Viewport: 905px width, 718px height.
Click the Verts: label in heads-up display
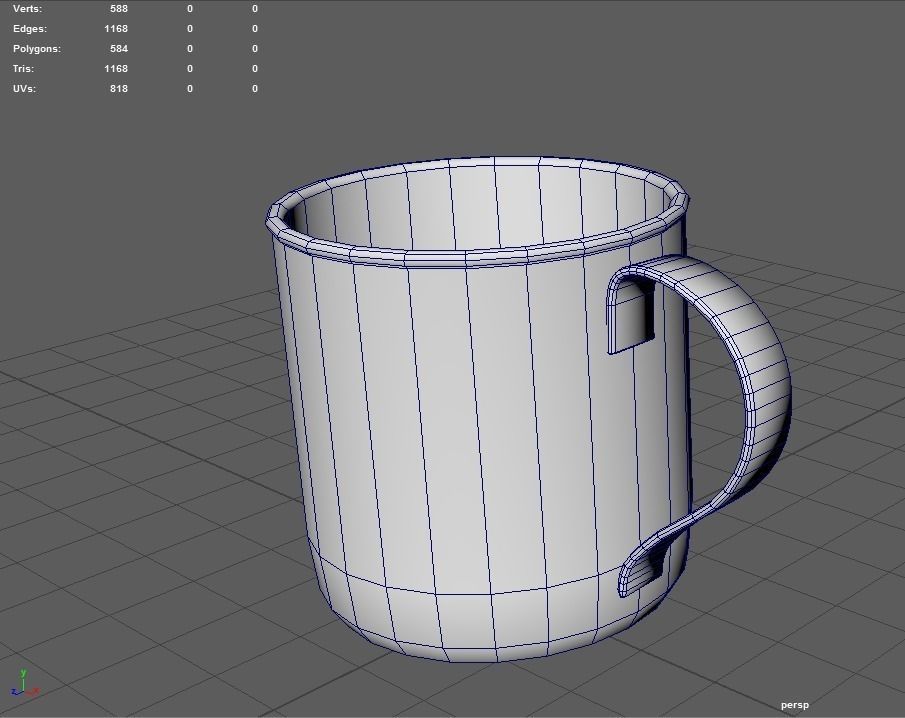[x=27, y=9]
